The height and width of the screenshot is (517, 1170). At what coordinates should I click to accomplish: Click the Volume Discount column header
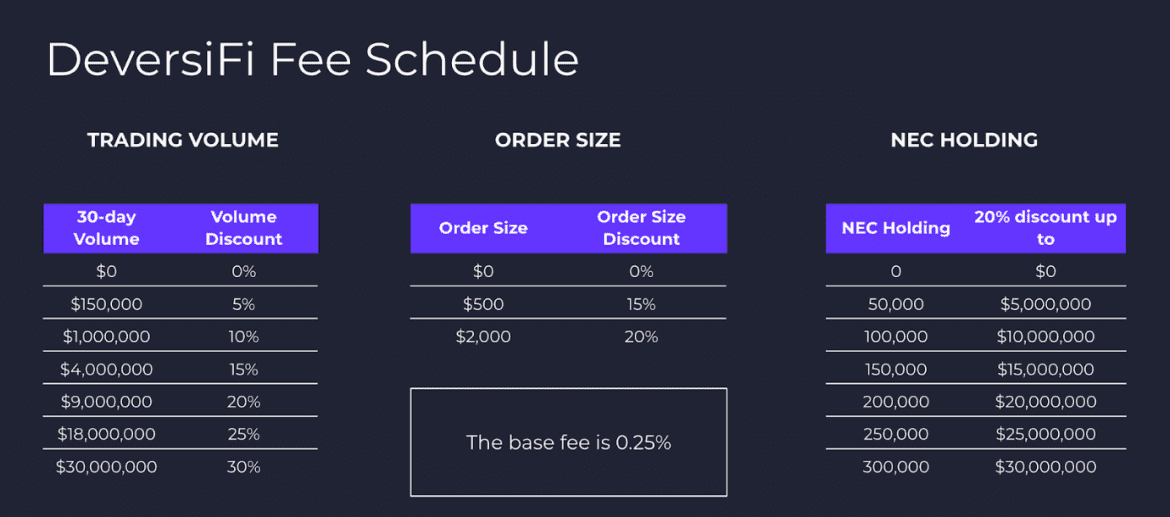(x=244, y=228)
